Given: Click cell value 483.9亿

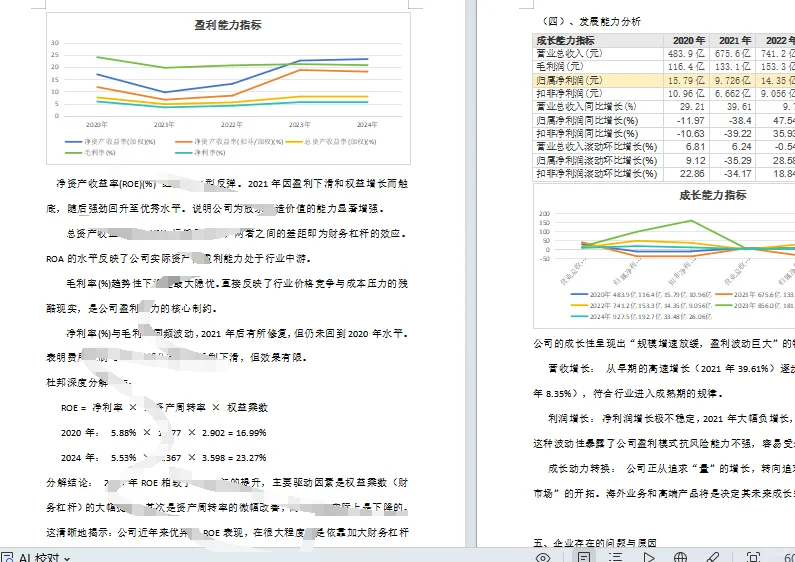Looking at the screenshot, I should pyautogui.click(x=686, y=54).
